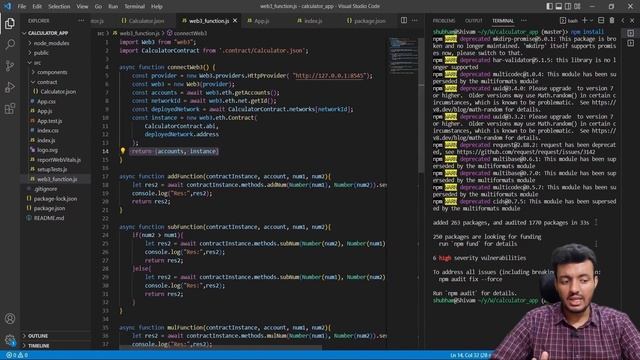The height and width of the screenshot is (360, 640).
Task: Switch to the PROBLEMS panel tab
Action: [x=444, y=20]
